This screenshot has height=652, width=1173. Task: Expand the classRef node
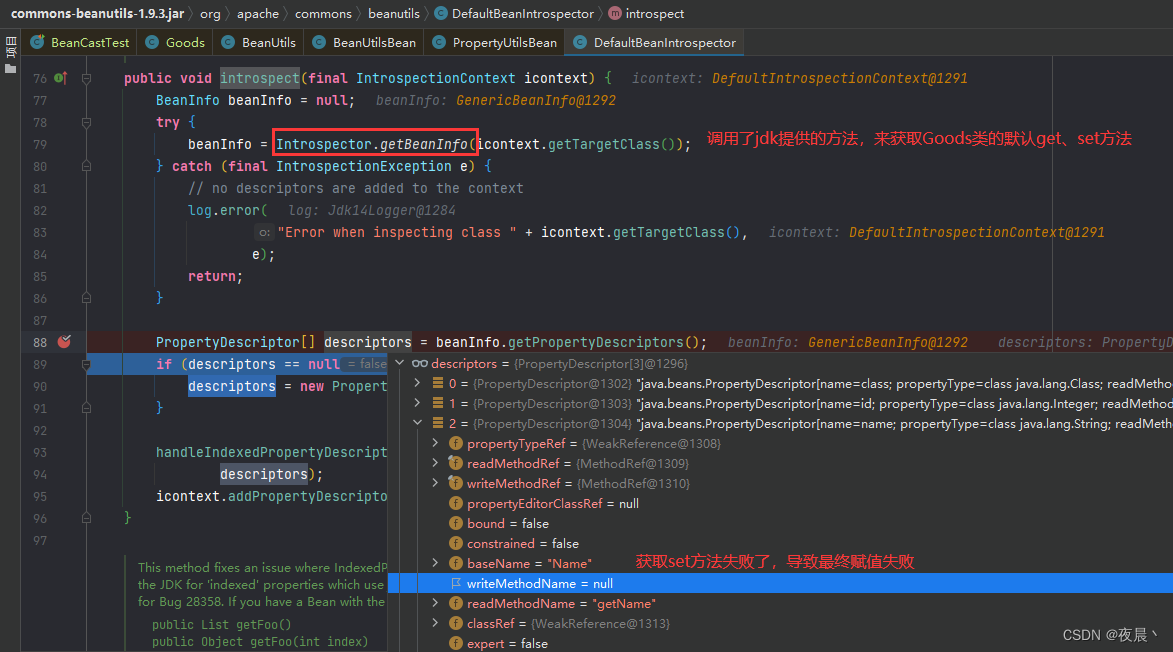pos(435,624)
